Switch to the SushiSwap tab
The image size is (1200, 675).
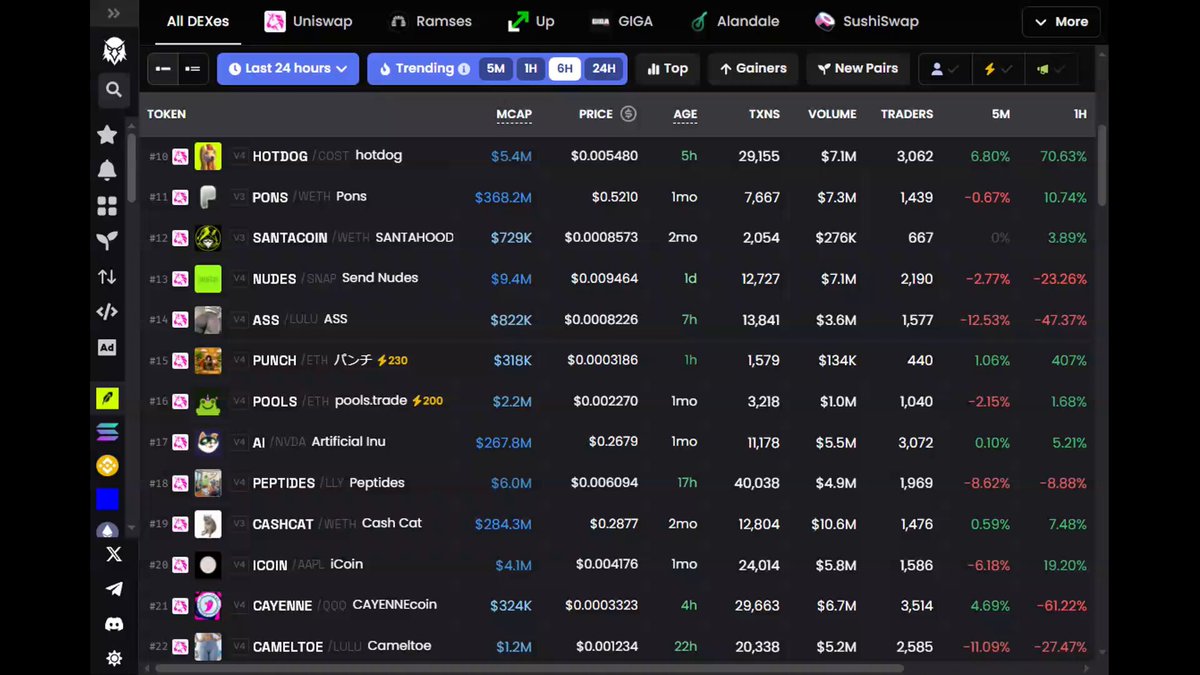(x=867, y=21)
